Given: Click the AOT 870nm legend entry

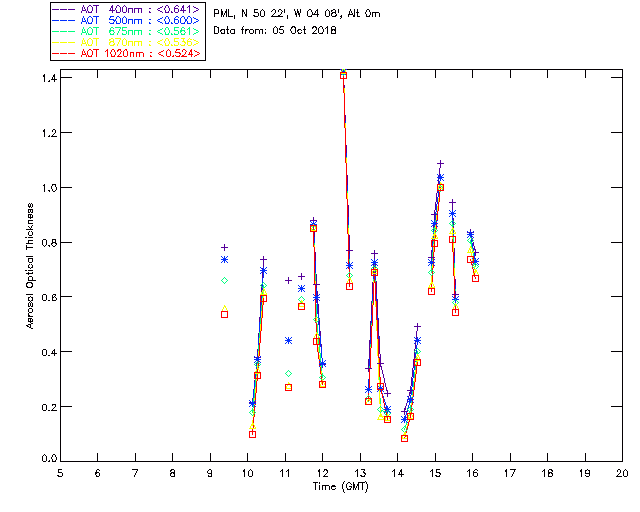Looking at the screenshot, I should [126, 42].
